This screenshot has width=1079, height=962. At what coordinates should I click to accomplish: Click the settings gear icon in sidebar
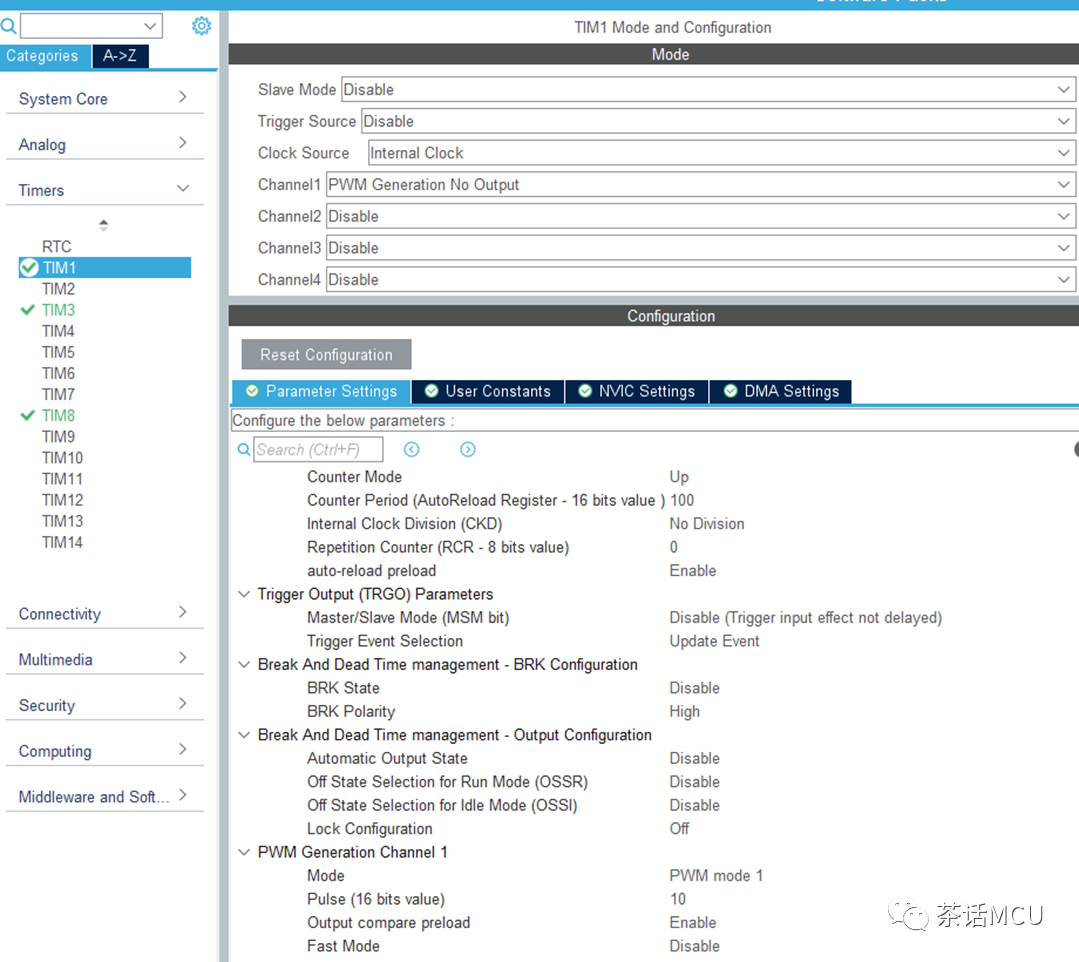tap(201, 26)
